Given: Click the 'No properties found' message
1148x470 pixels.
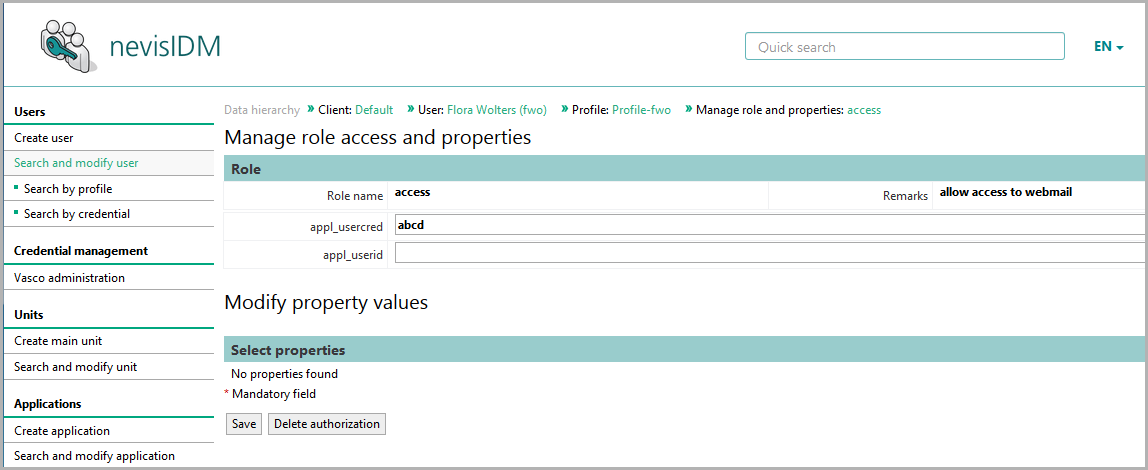Looking at the screenshot, I should (284, 374).
